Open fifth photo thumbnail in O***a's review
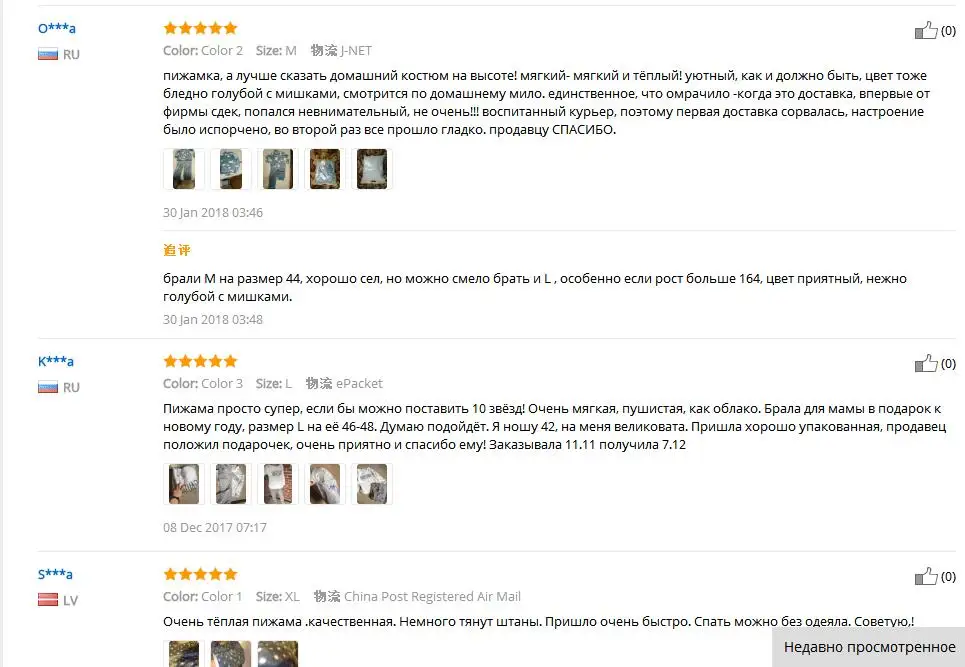Viewport: 965px width, 667px height. [372, 169]
